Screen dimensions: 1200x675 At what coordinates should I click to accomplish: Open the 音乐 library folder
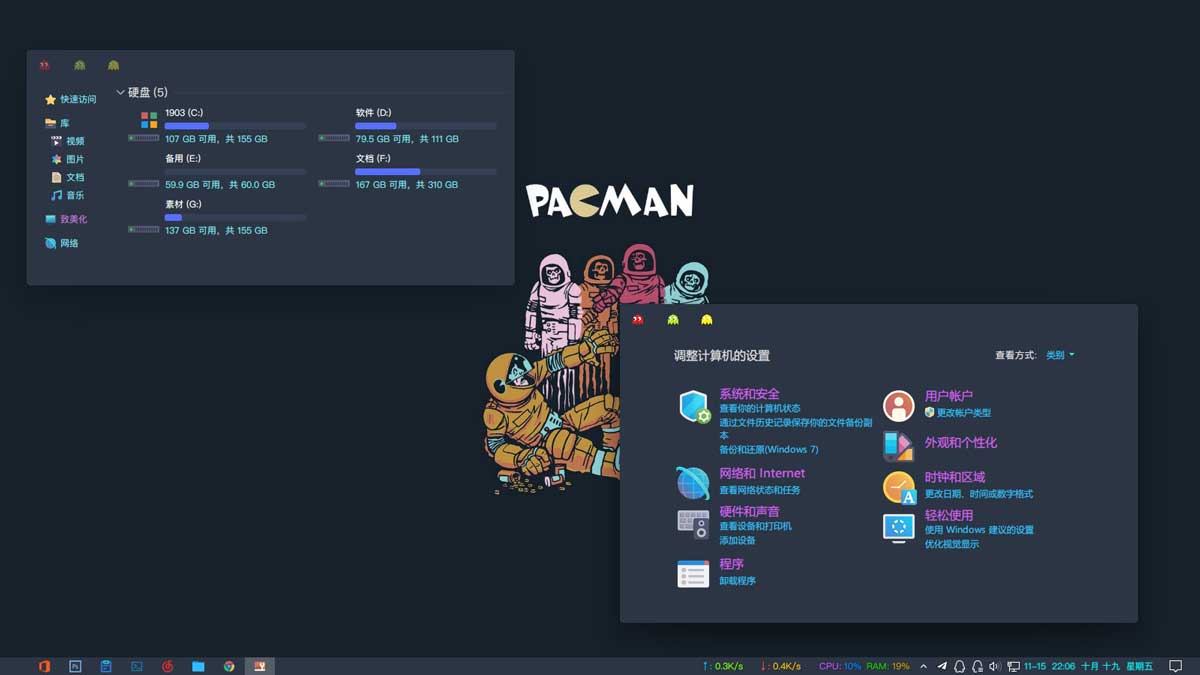(68, 195)
